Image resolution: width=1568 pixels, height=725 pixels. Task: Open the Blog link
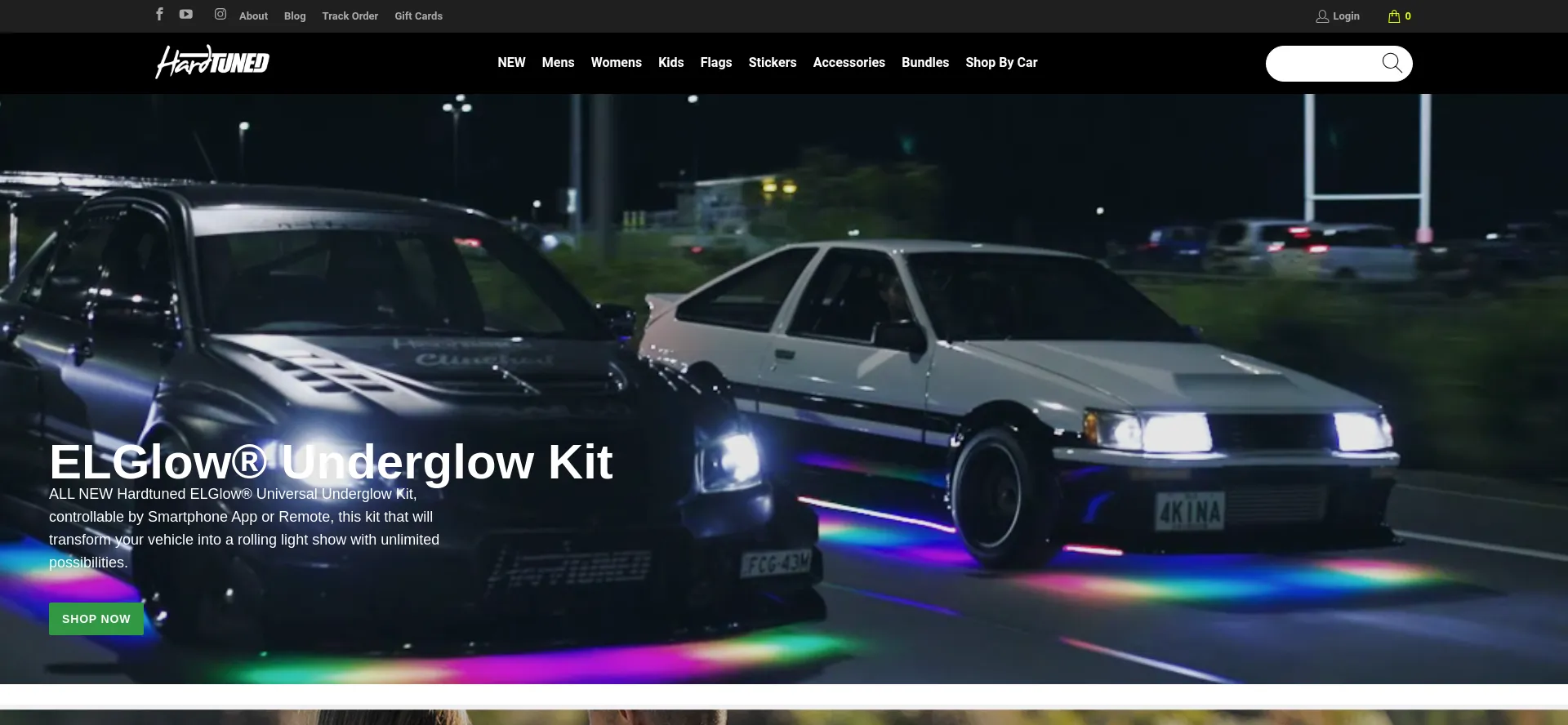[295, 16]
